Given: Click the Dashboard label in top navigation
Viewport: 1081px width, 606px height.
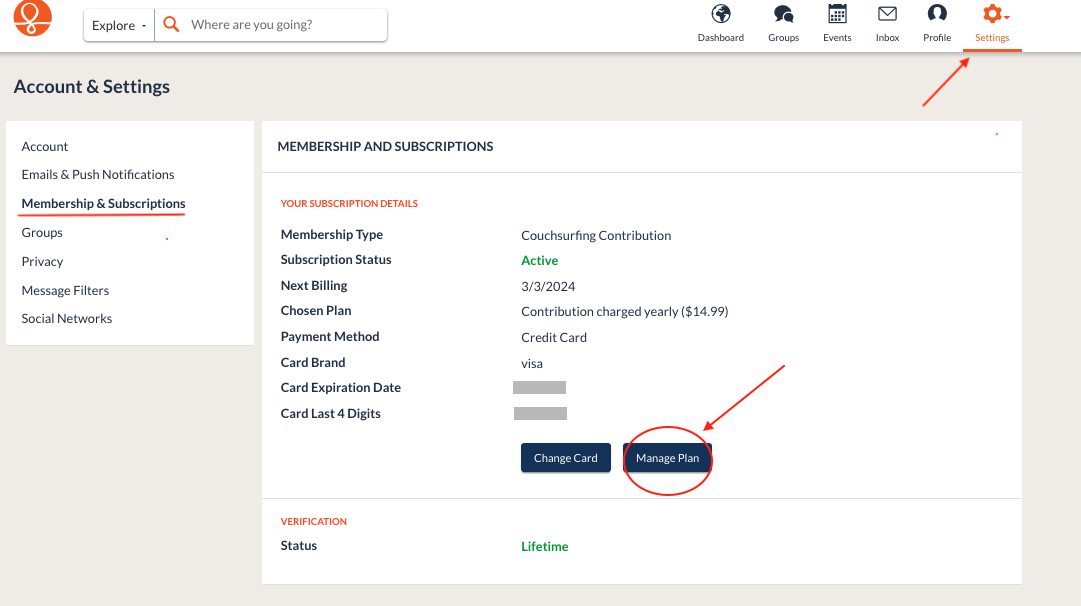Looking at the screenshot, I should tap(721, 38).
